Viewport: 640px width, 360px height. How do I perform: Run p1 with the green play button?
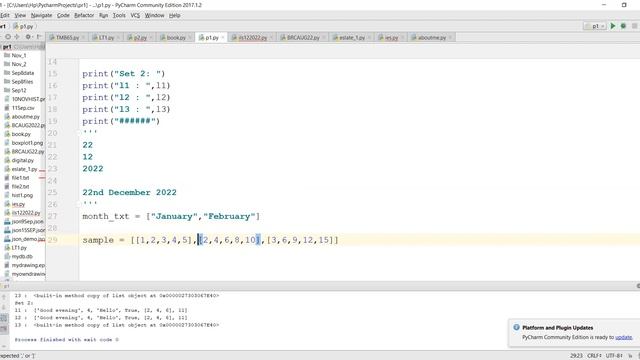pyautogui.click(x=613, y=26)
